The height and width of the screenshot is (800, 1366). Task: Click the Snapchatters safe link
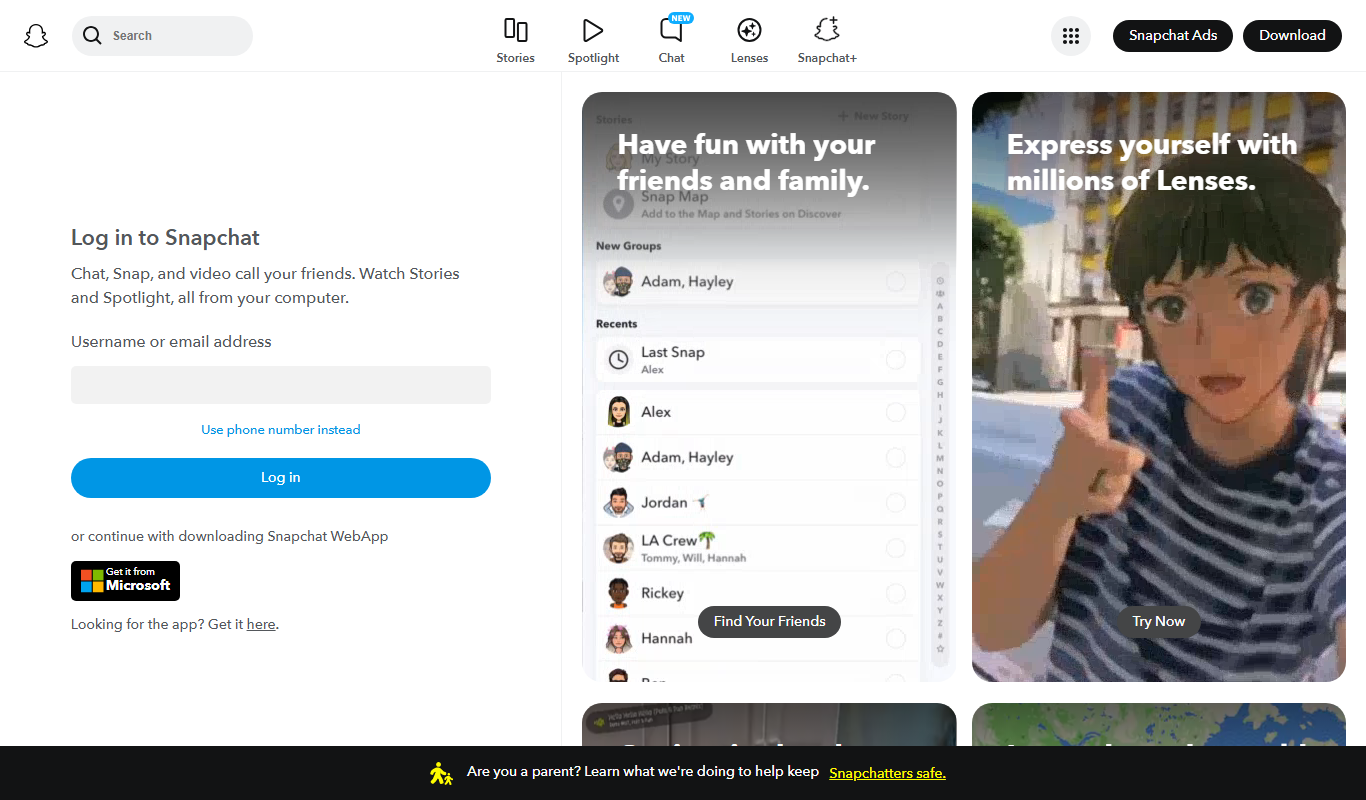(887, 773)
